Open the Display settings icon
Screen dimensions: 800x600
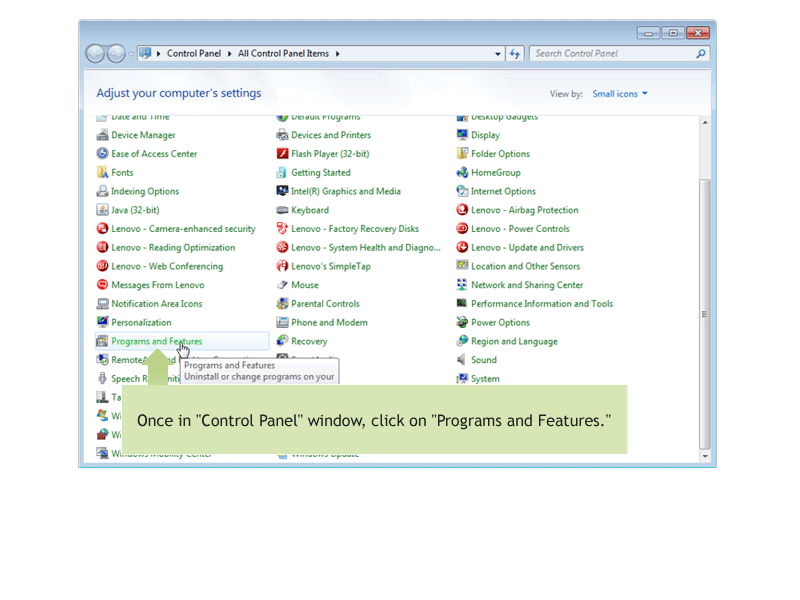pyautogui.click(x=462, y=135)
